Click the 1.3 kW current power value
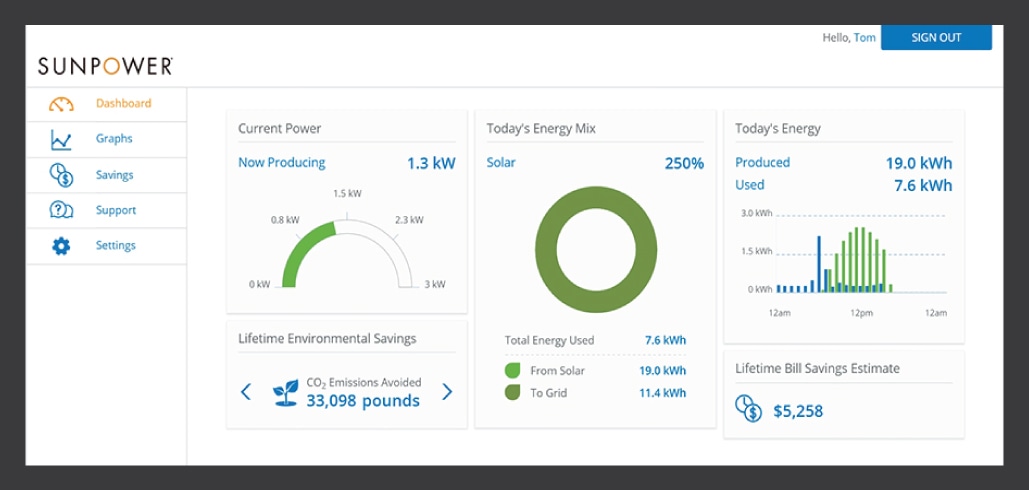 coord(431,163)
